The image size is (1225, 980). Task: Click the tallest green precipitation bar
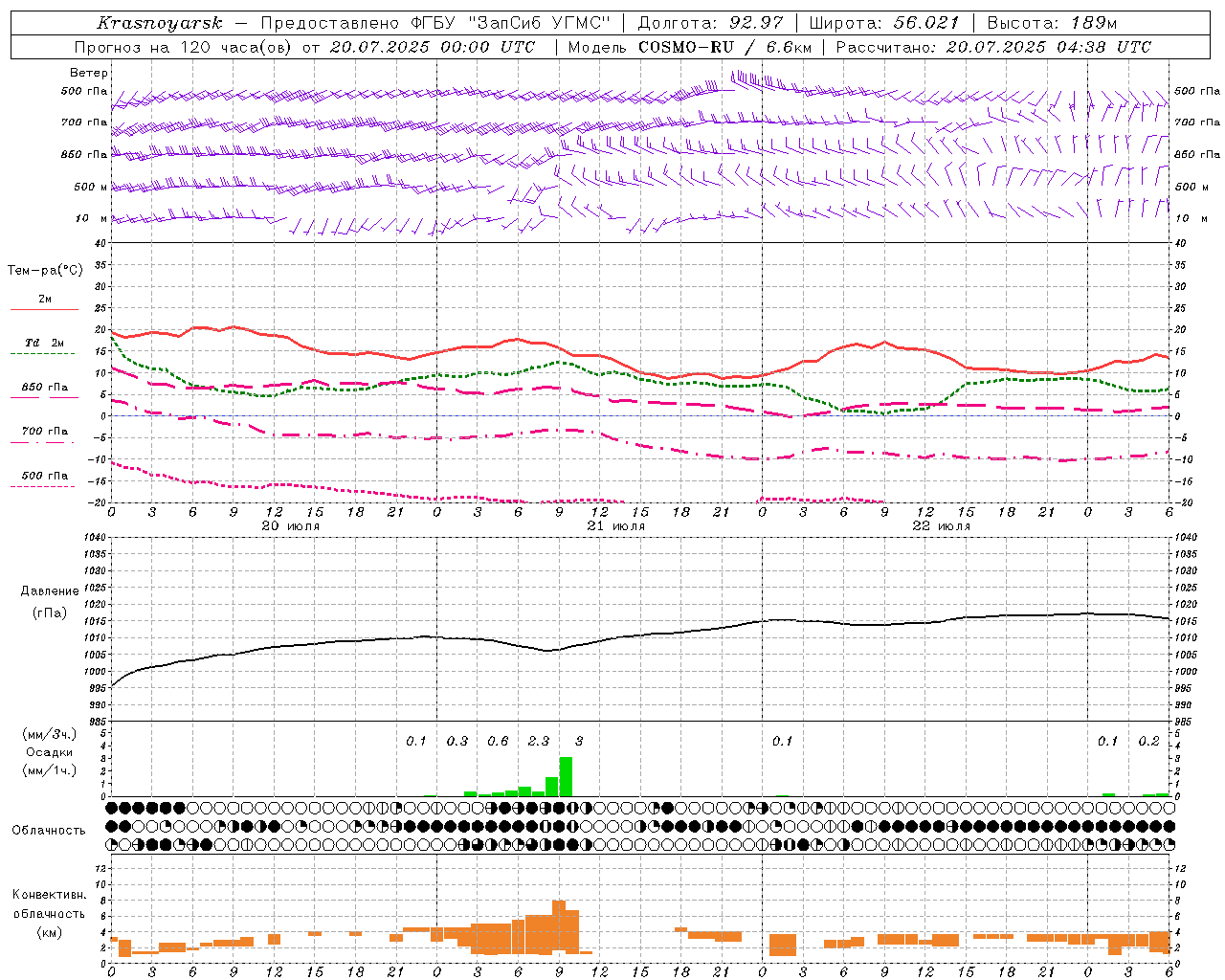click(566, 776)
